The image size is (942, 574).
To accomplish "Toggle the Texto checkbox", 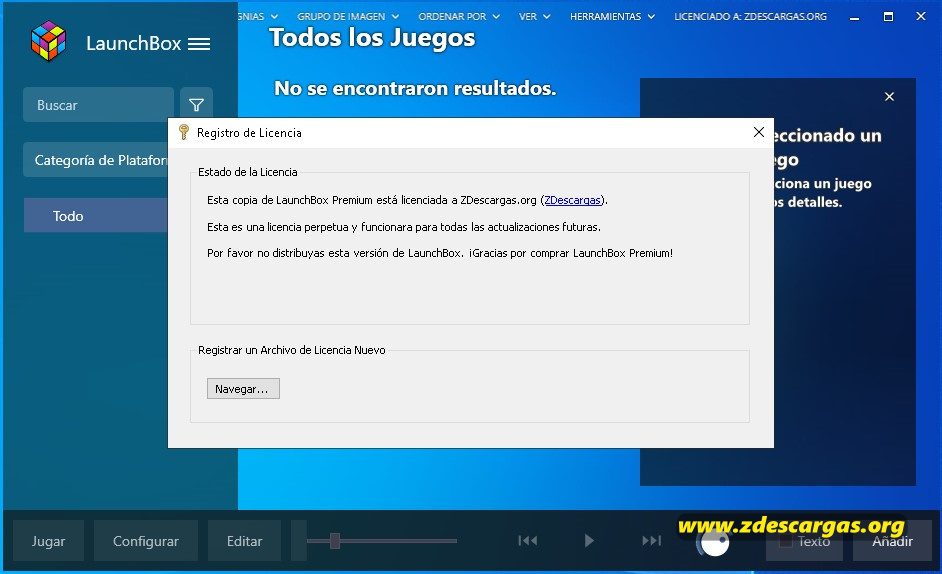I will [x=785, y=542].
